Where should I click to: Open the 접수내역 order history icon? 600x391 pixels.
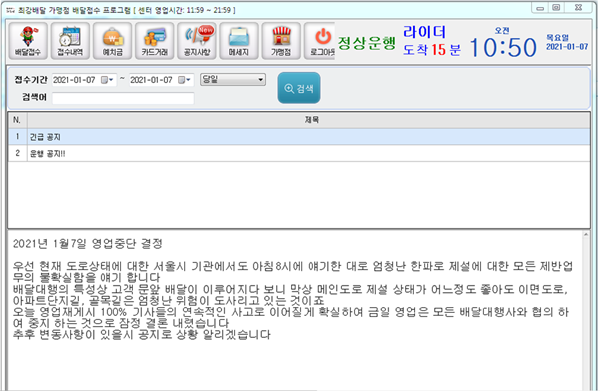pos(70,41)
